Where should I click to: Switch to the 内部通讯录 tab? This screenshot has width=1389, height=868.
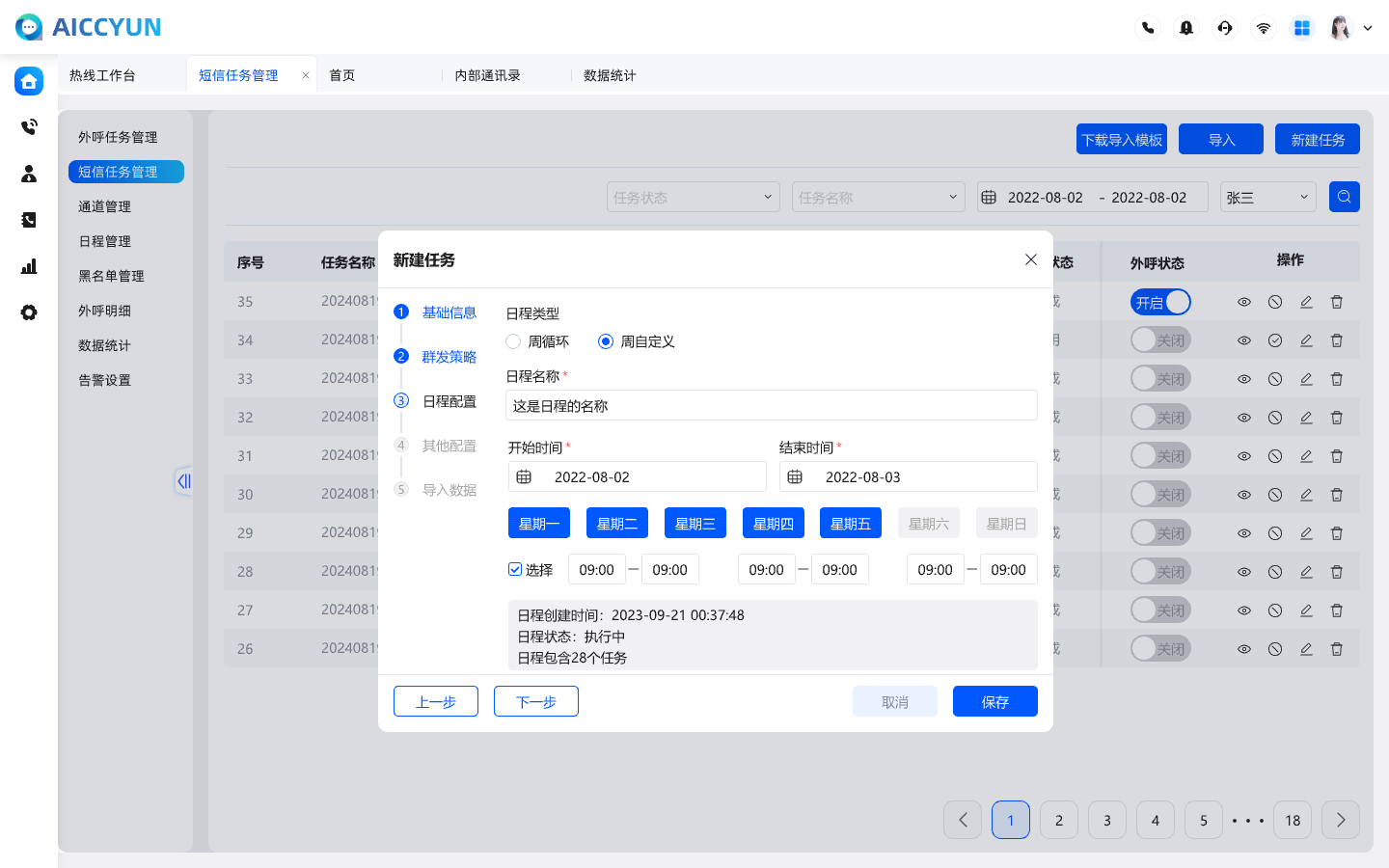pos(488,75)
